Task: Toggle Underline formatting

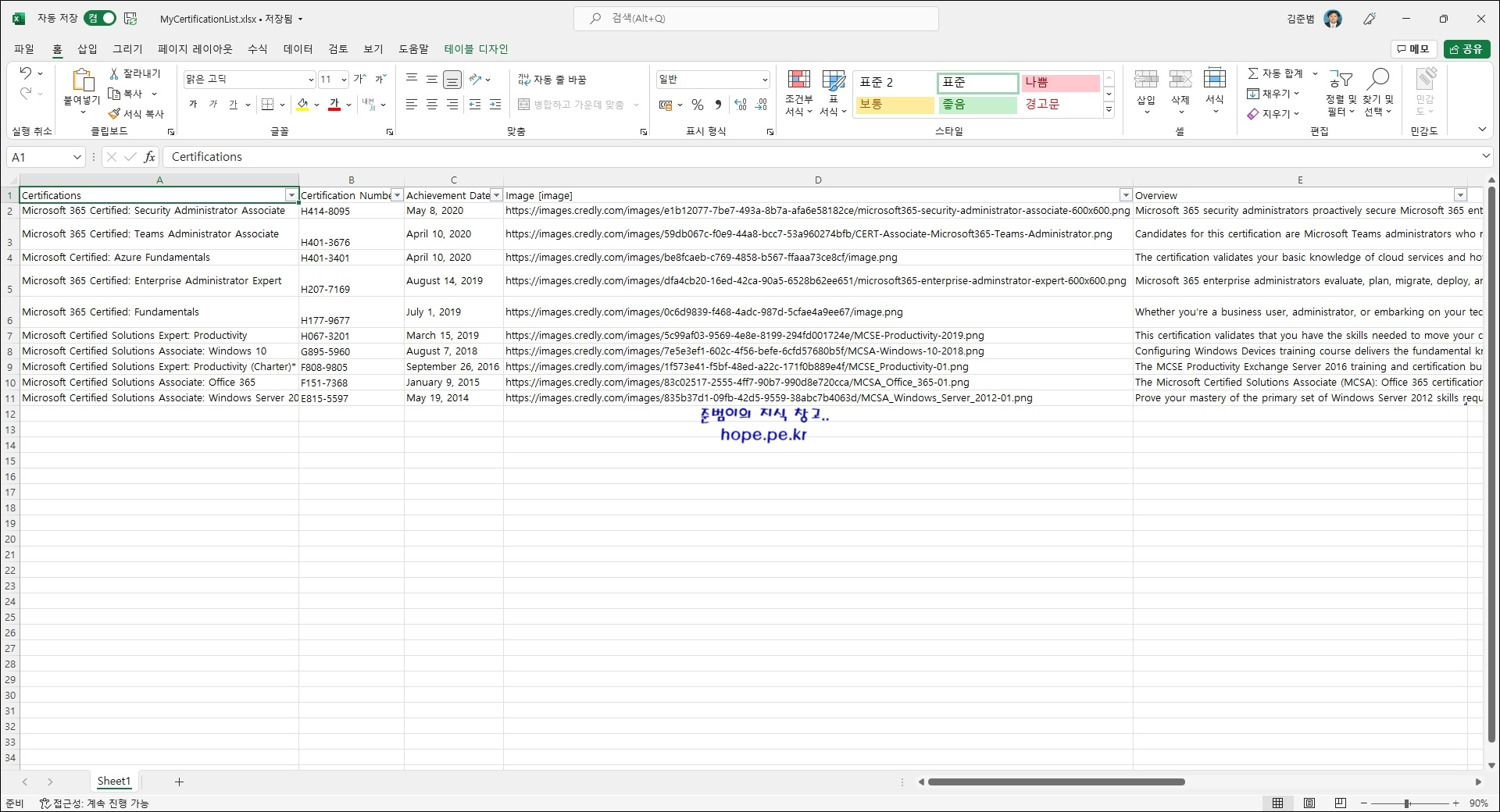Action: (x=233, y=105)
